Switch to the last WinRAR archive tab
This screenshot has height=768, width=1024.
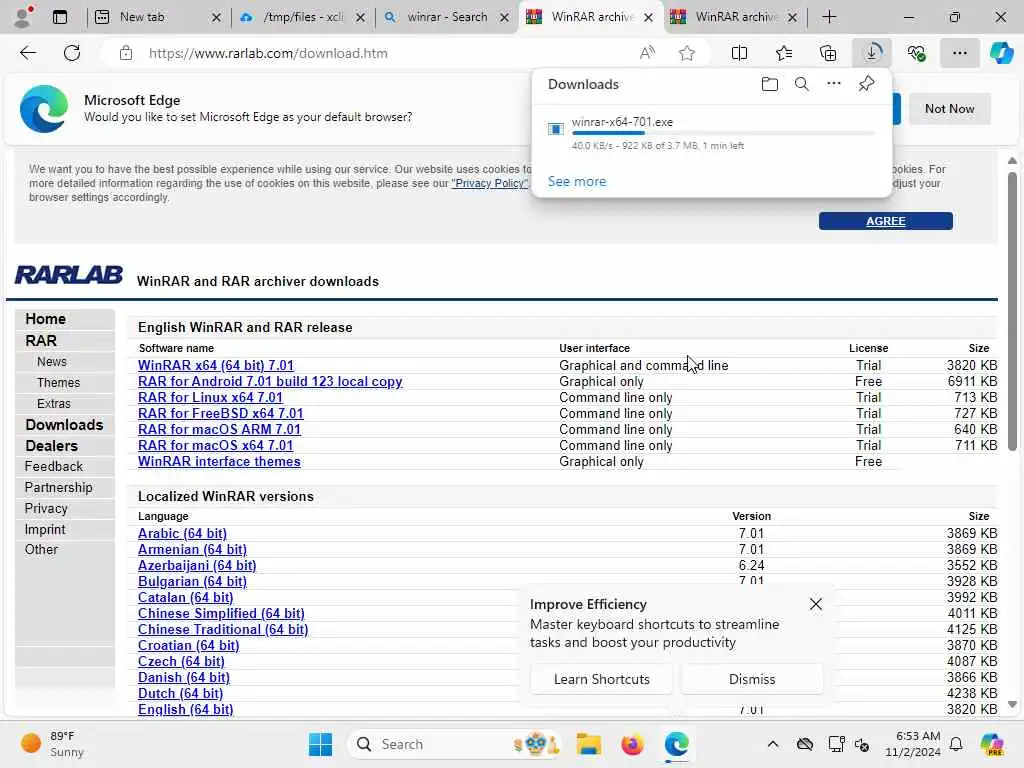pyautogui.click(x=736, y=17)
